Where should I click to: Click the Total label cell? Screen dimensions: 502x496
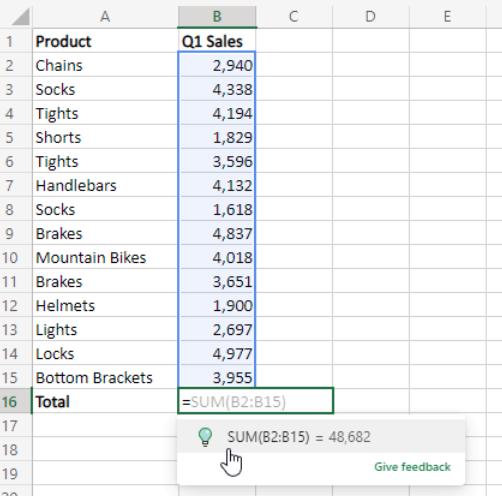tap(105, 401)
